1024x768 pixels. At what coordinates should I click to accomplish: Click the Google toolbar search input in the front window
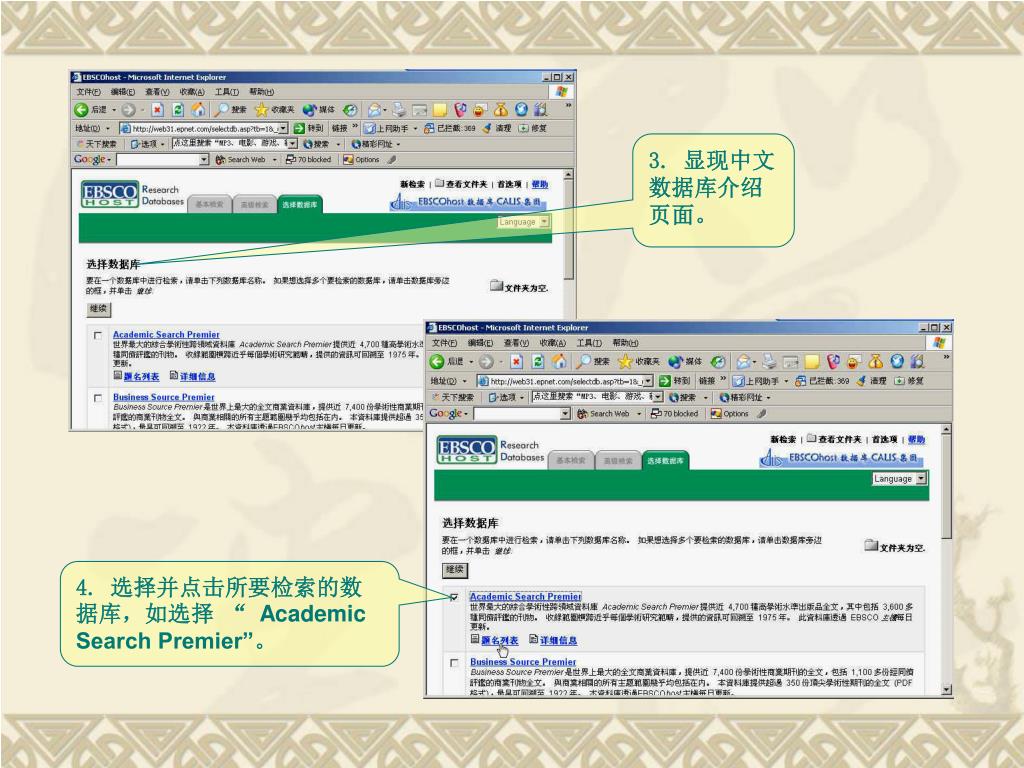[x=517, y=413]
